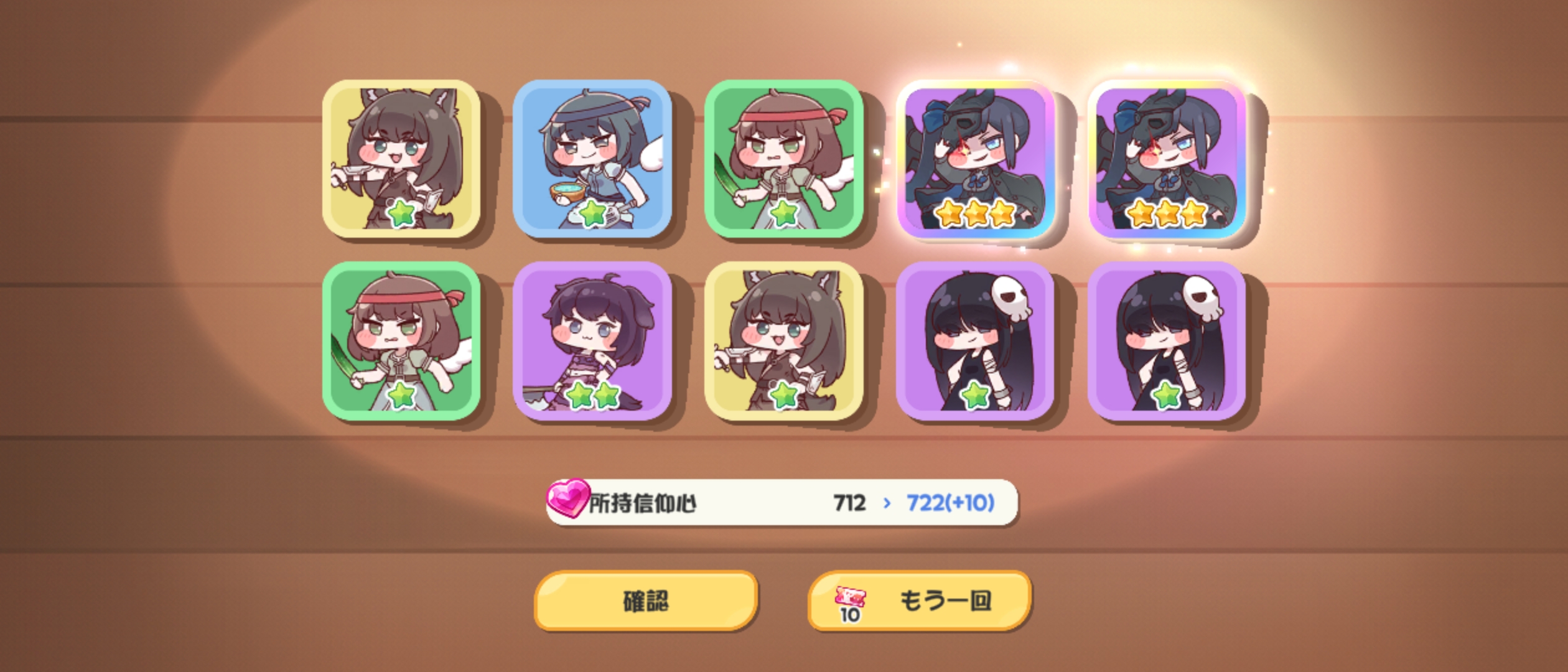Tap the first skull hairpin girl card

(975, 340)
